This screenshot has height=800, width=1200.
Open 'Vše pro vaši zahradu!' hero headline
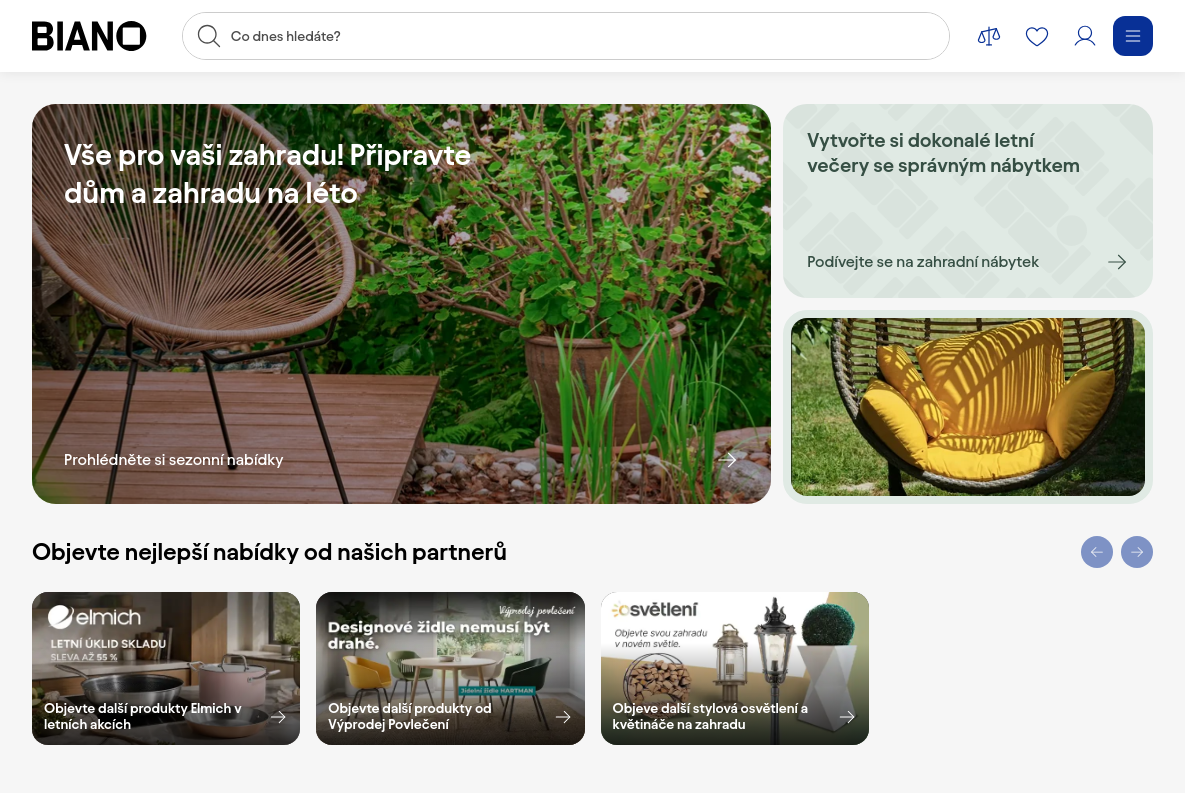tap(267, 173)
